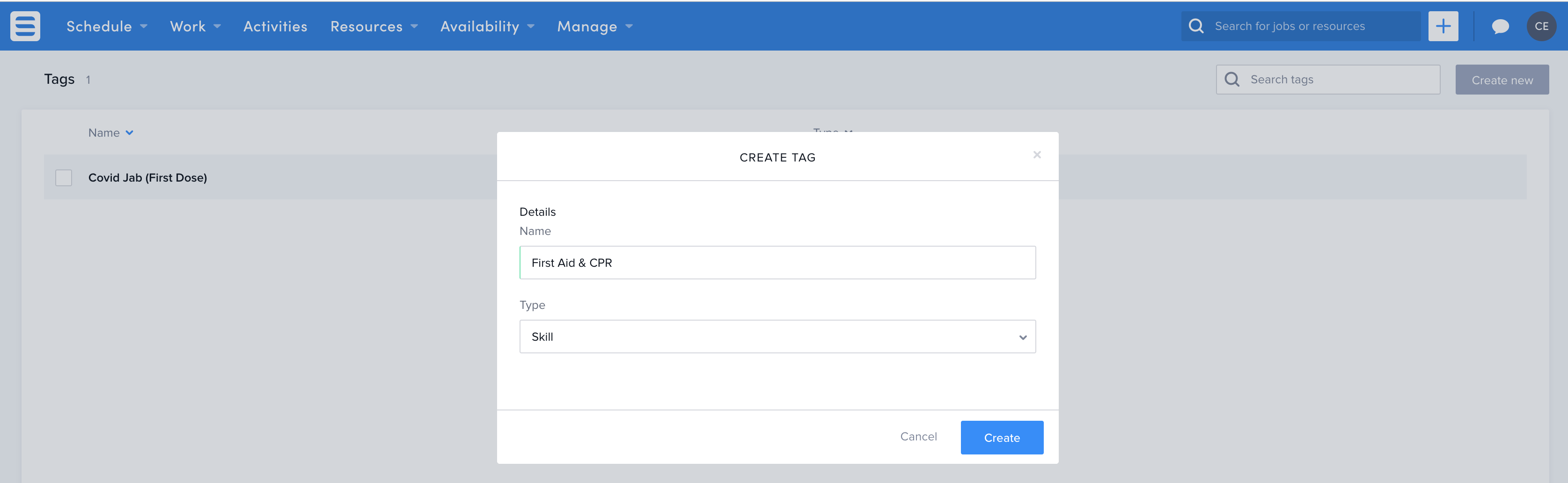Screen dimensions: 1568x483
Task: Open the Work menu
Action: click(195, 26)
